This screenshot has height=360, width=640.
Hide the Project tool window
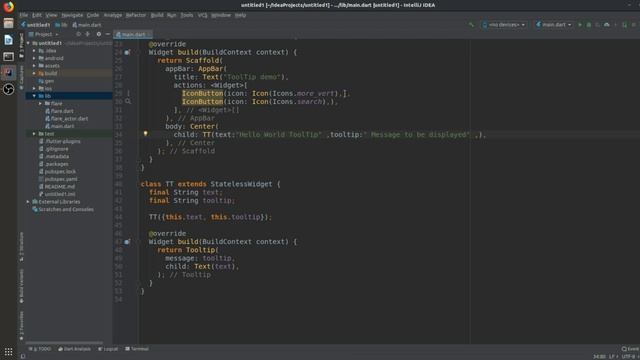coord(108,34)
